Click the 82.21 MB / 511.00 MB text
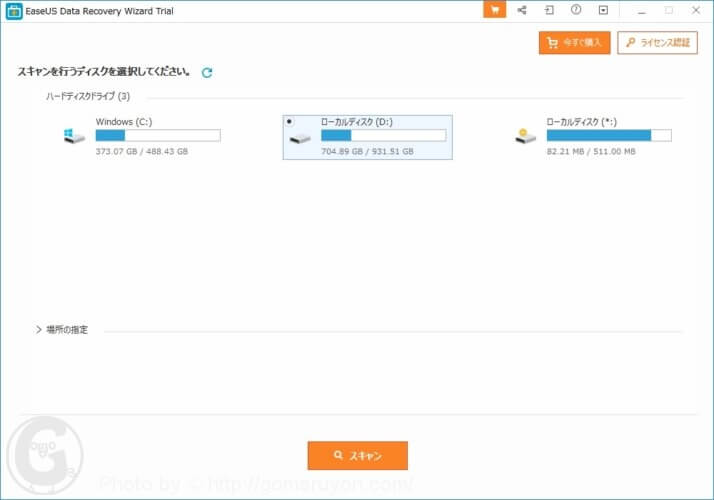The image size is (714, 500). (591, 152)
